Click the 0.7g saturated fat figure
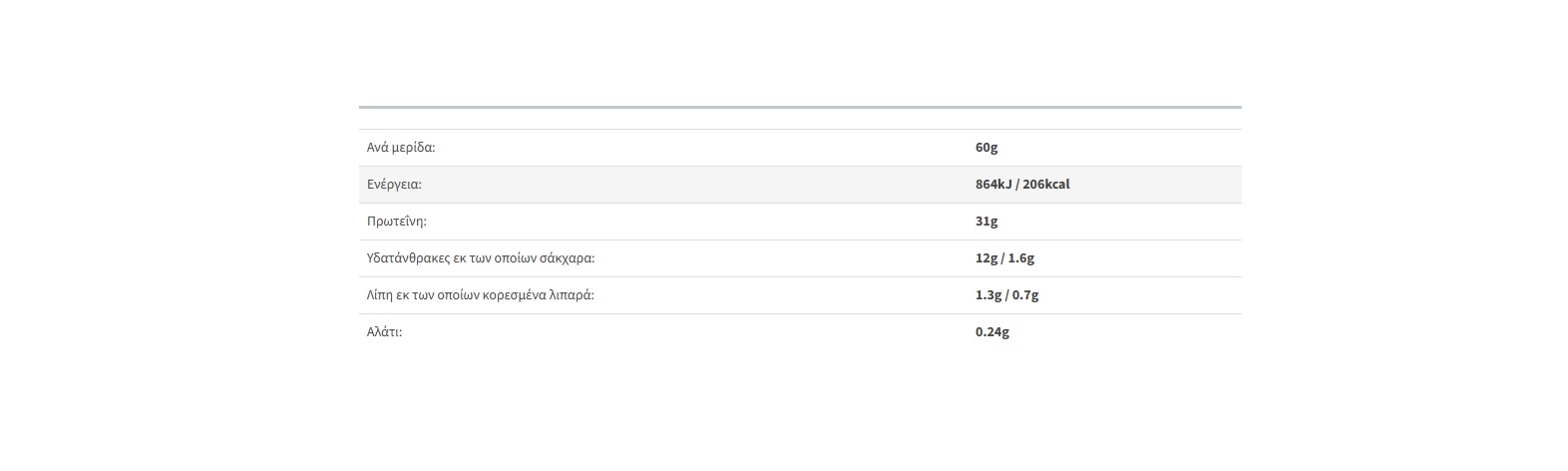Viewport: 1568px width, 471px height. pos(1025,295)
